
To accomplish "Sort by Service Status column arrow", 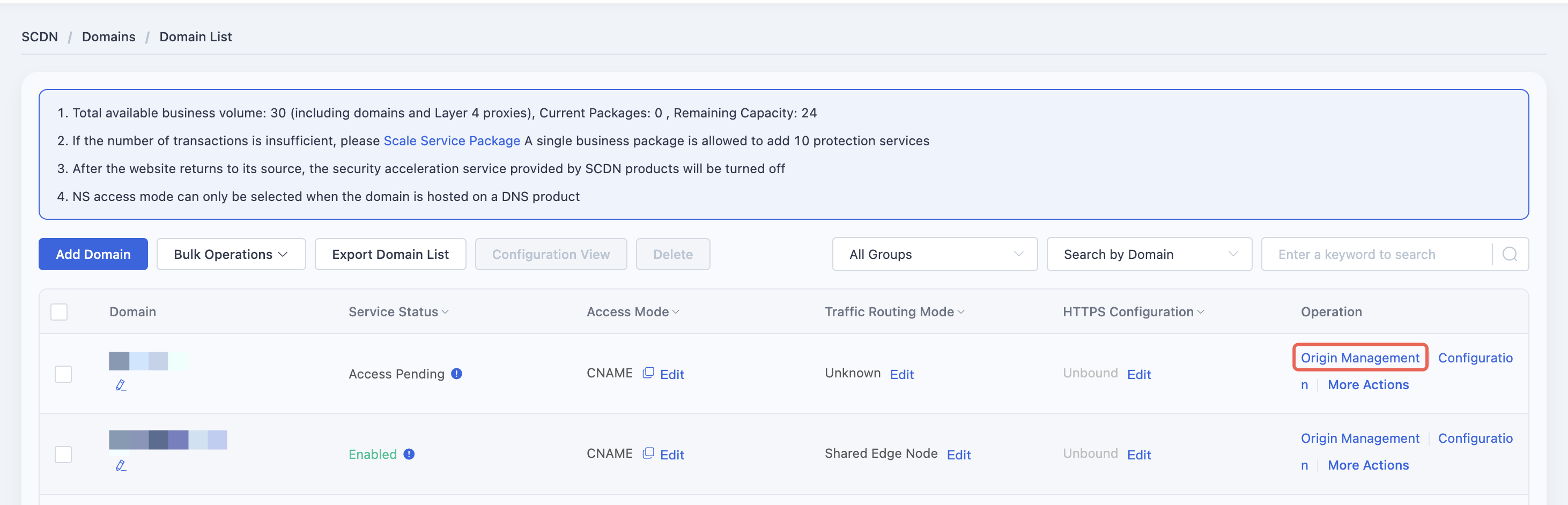I will pos(445,312).
